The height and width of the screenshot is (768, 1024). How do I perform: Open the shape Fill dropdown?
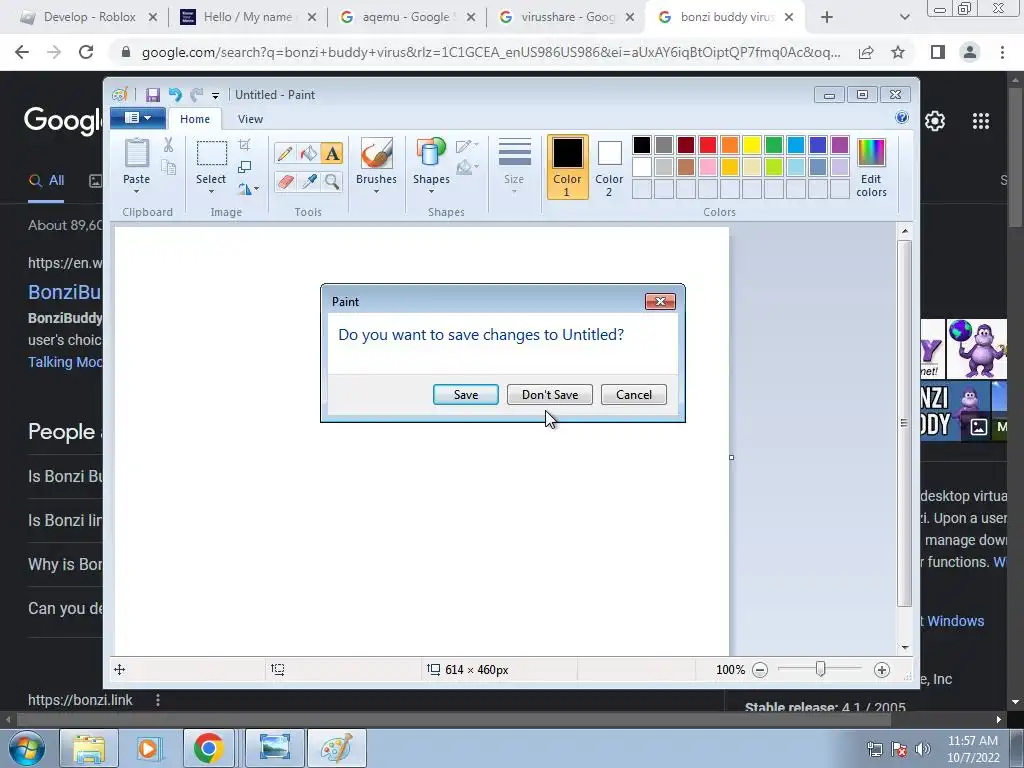467,167
